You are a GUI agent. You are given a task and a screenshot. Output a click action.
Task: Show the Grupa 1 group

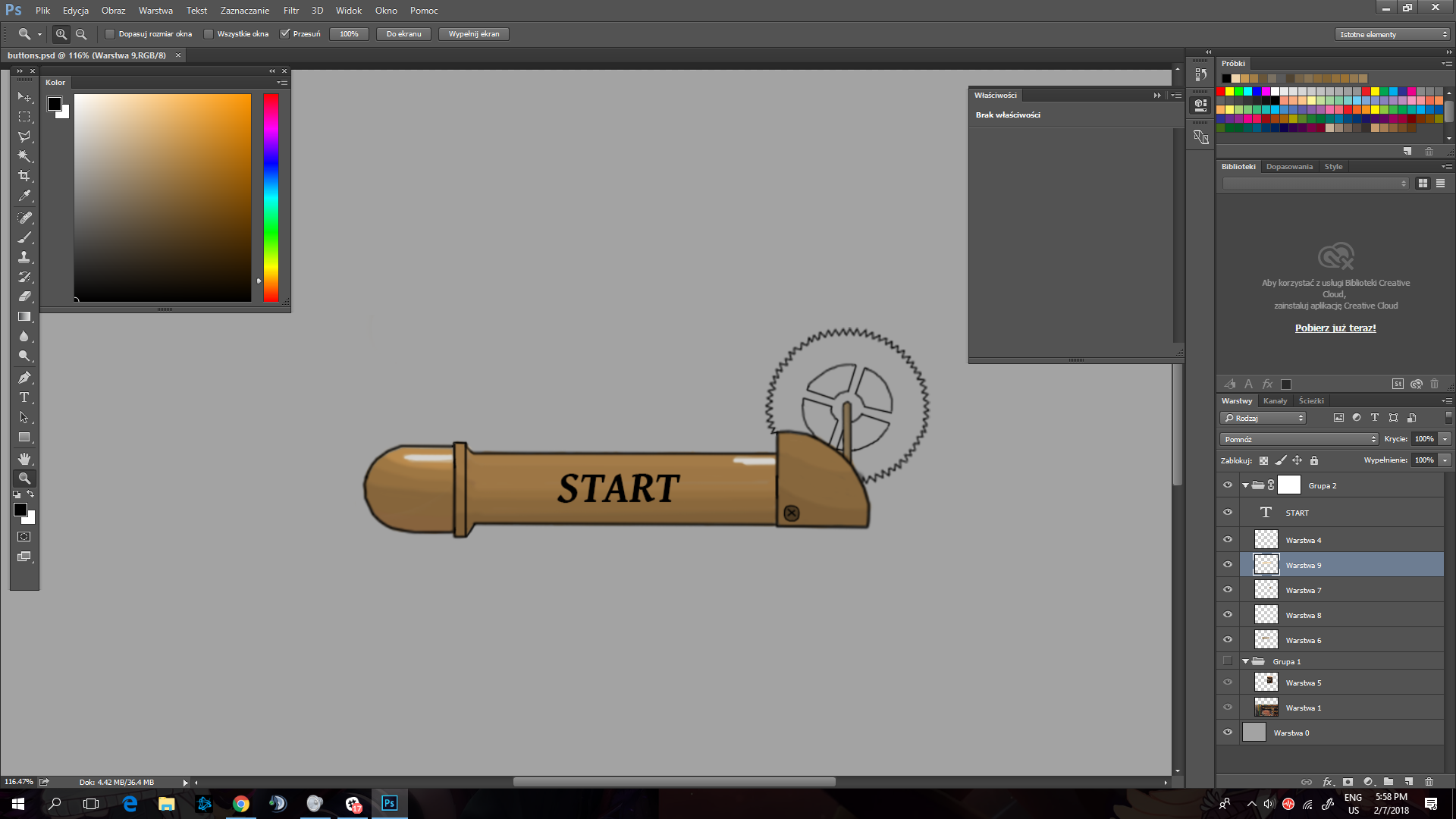click(1228, 661)
